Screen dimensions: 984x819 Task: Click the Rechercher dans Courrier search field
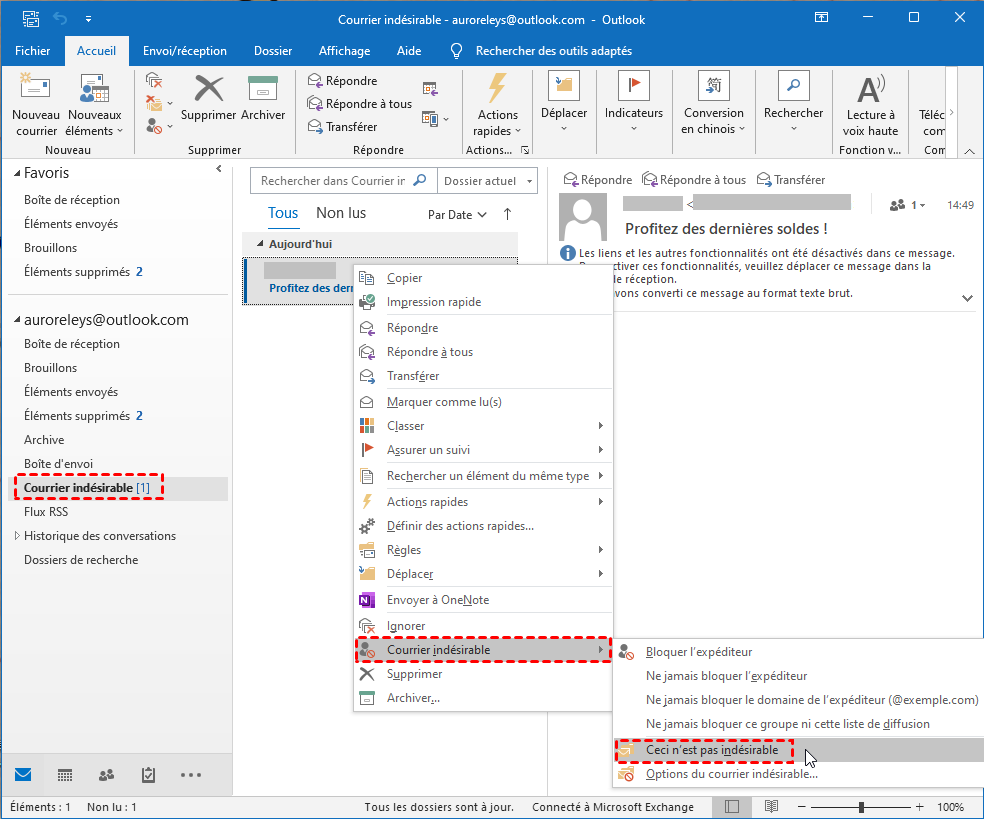tap(333, 181)
